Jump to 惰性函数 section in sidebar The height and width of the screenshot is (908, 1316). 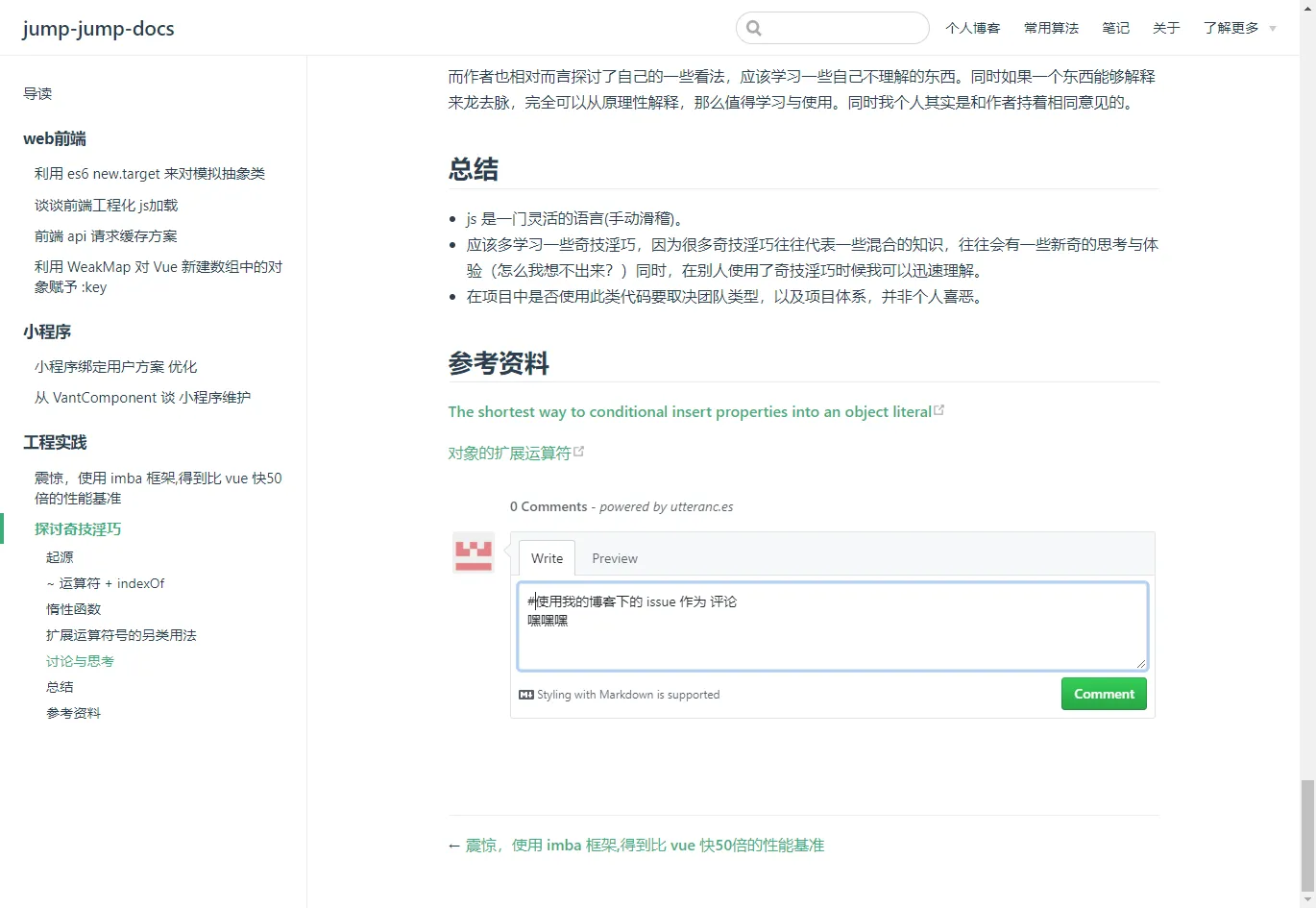click(73, 609)
